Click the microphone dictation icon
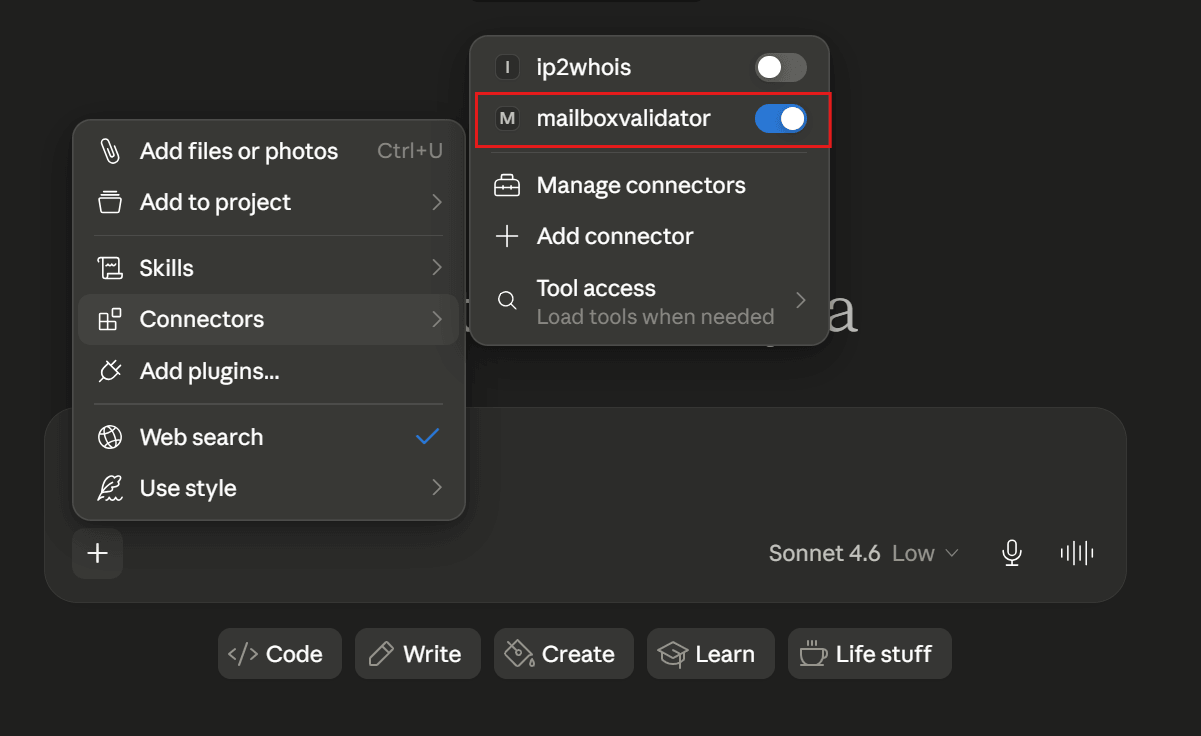1201x736 pixels. [x=1012, y=553]
